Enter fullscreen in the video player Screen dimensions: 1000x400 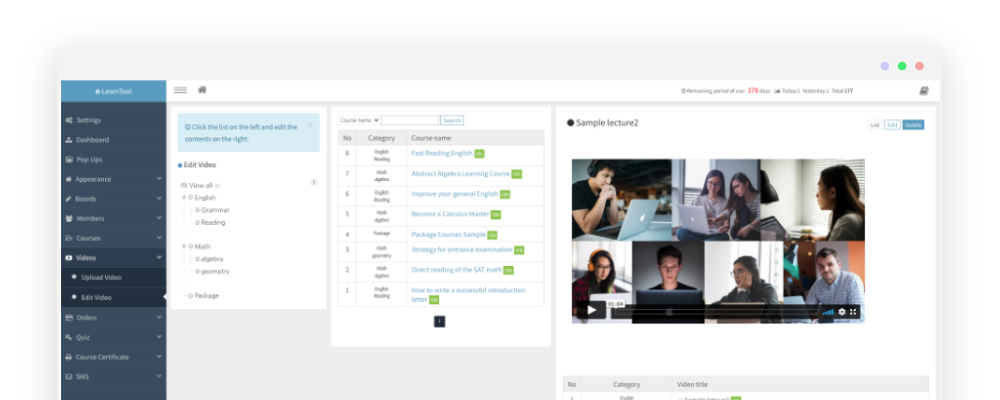853,312
